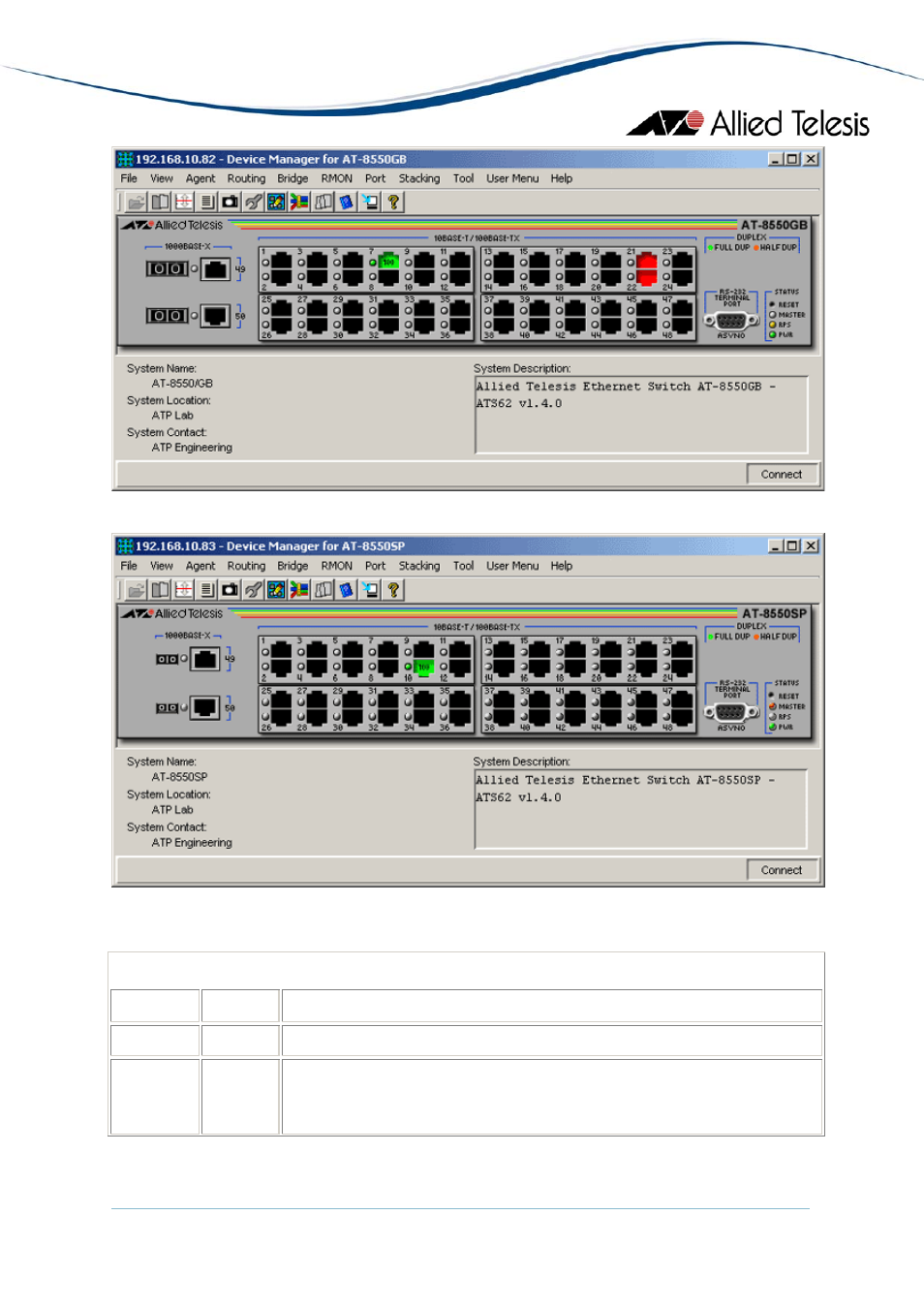Click blue card icon in AT-8550SP toolbar
The width and height of the screenshot is (924, 1308).
(346, 589)
